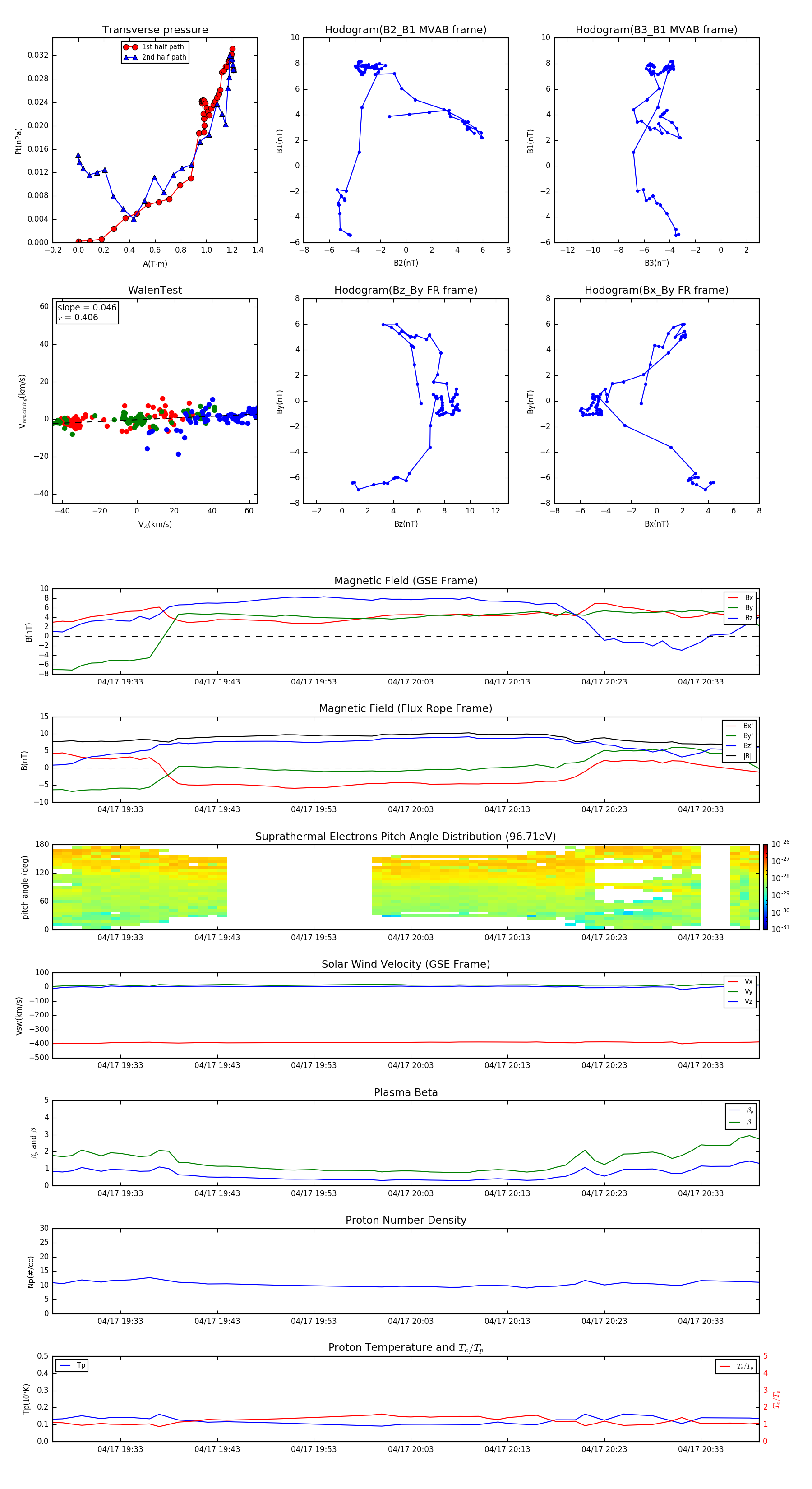Click "Bx'" in the Flux Rope legend
This screenshot has height=1489, width=812.
748,726
